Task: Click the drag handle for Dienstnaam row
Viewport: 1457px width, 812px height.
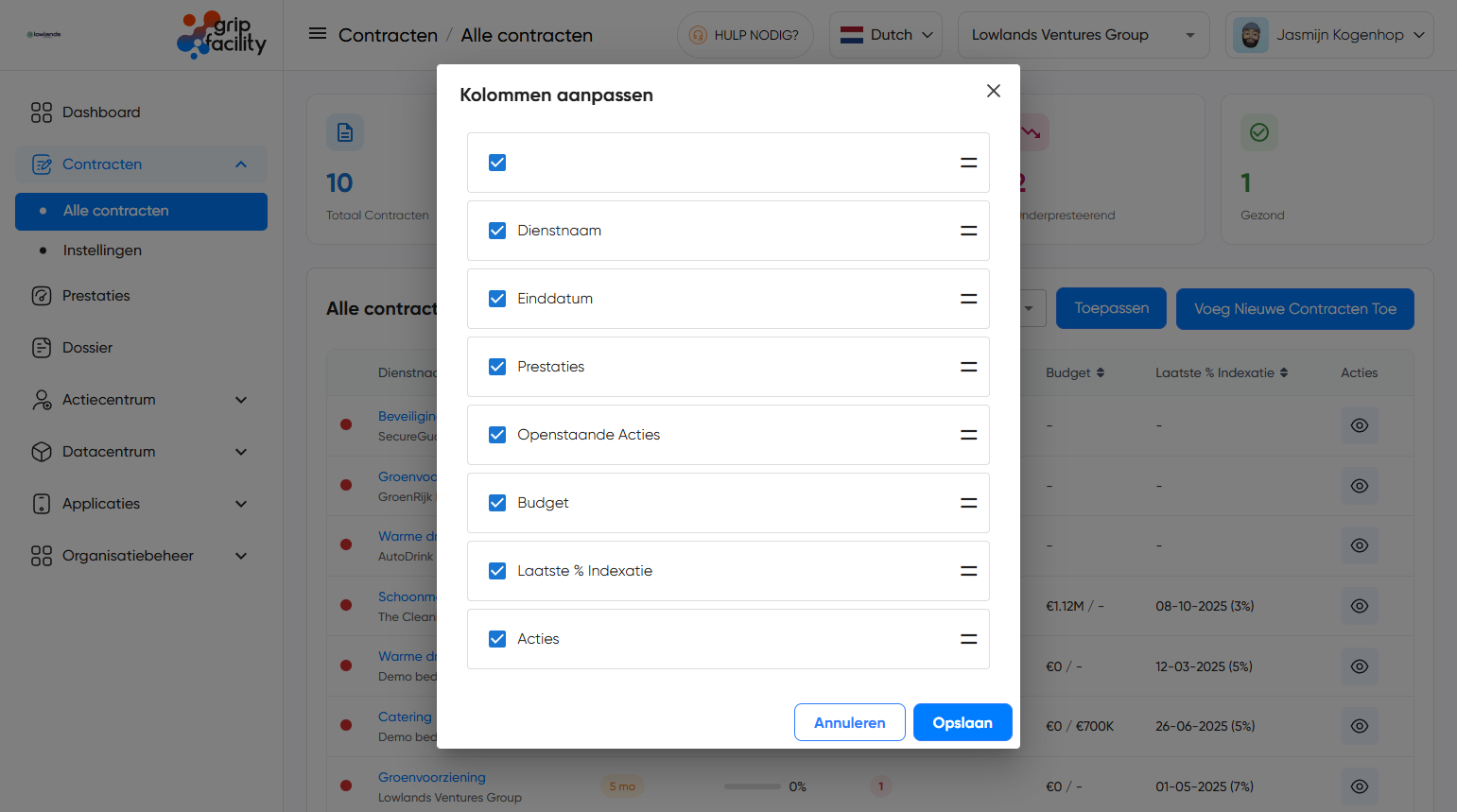Action: click(968, 231)
